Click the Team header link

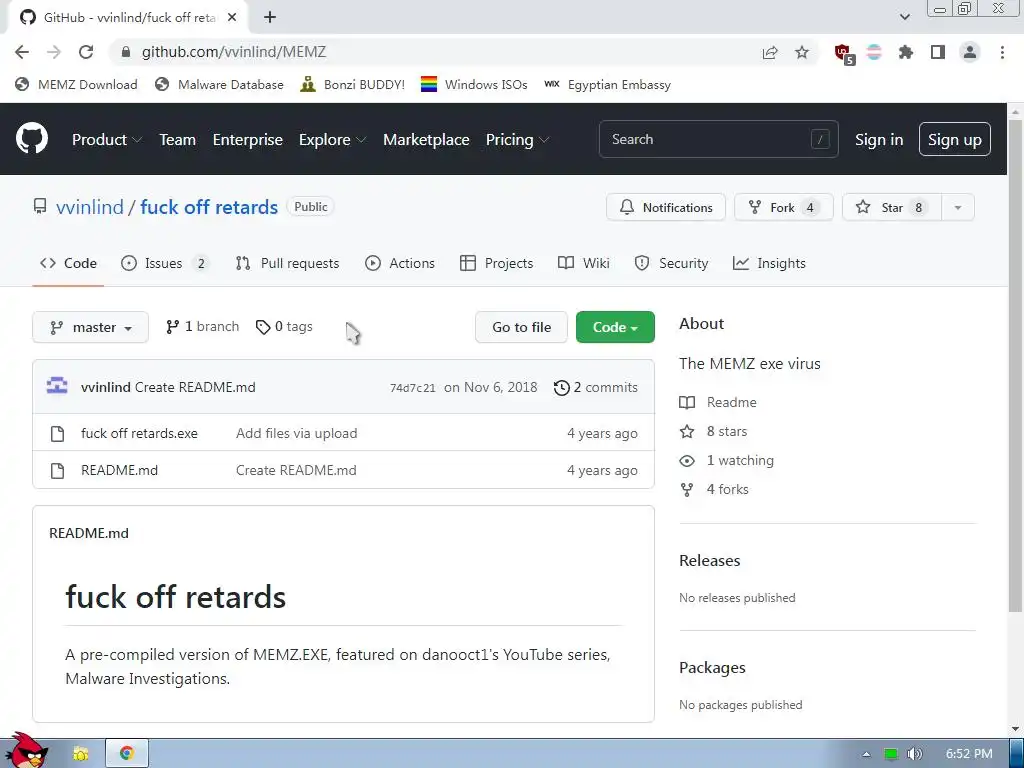pyautogui.click(x=178, y=140)
